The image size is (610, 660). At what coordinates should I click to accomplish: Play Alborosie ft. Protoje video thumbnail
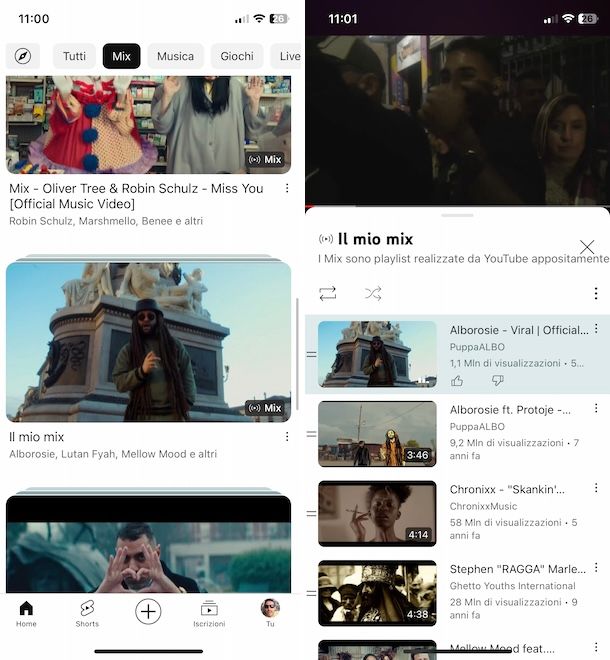377,434
